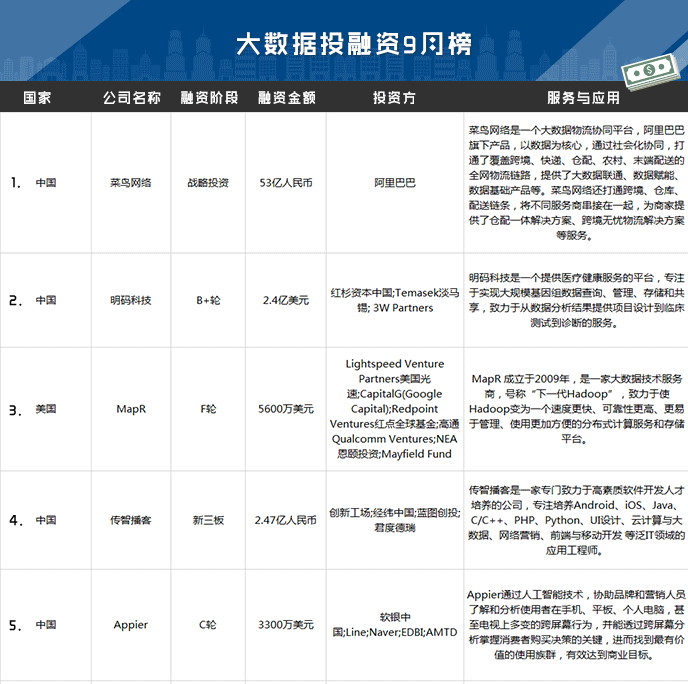Click country 中国 in 传智播客 row
Screen dimensions: 688x684
[46, 520]
